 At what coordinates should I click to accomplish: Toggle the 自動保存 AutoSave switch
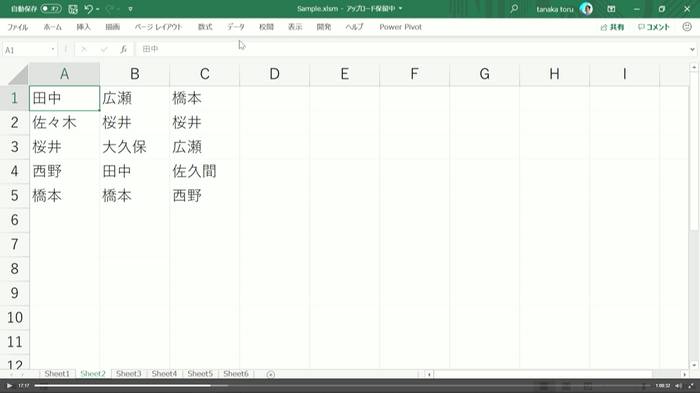[x=51, y=8]
